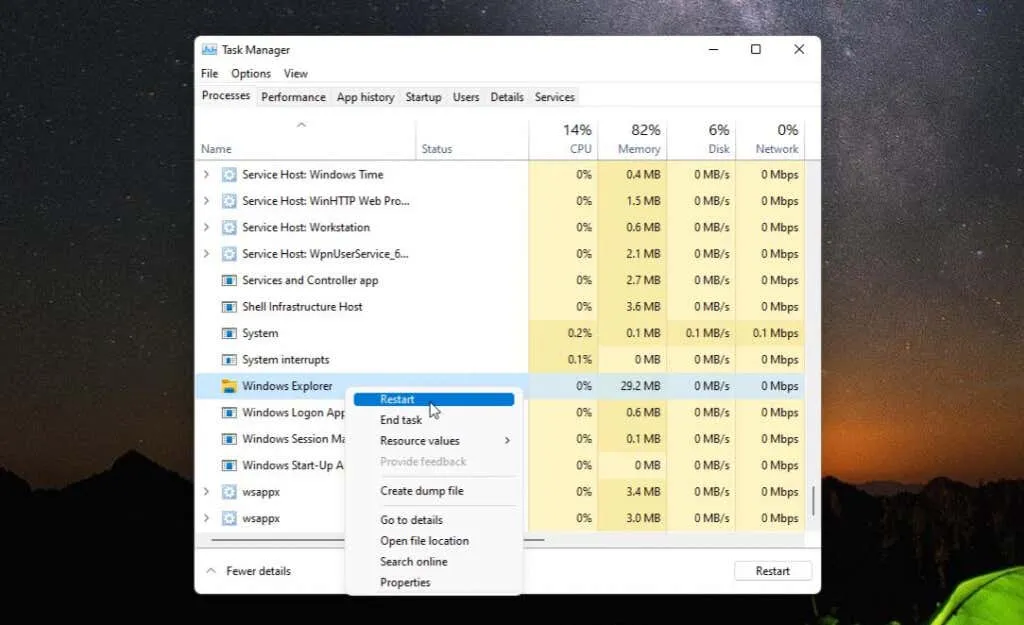Image resolution: width=1024 pixels, height=625 pixels.
Task: Click the Windows Explorer folder icon
Action: [x=228, y=386]
